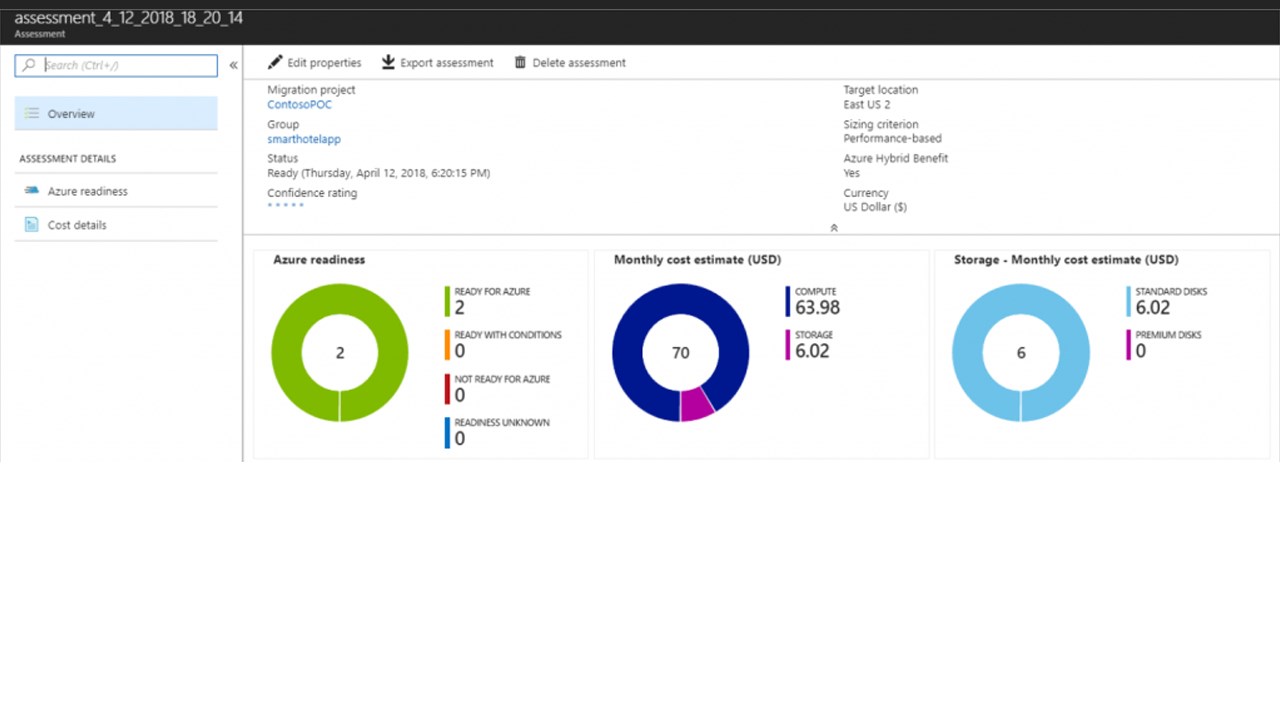Click the Storage value 6.02 in cost estimate

click(812, 351)
